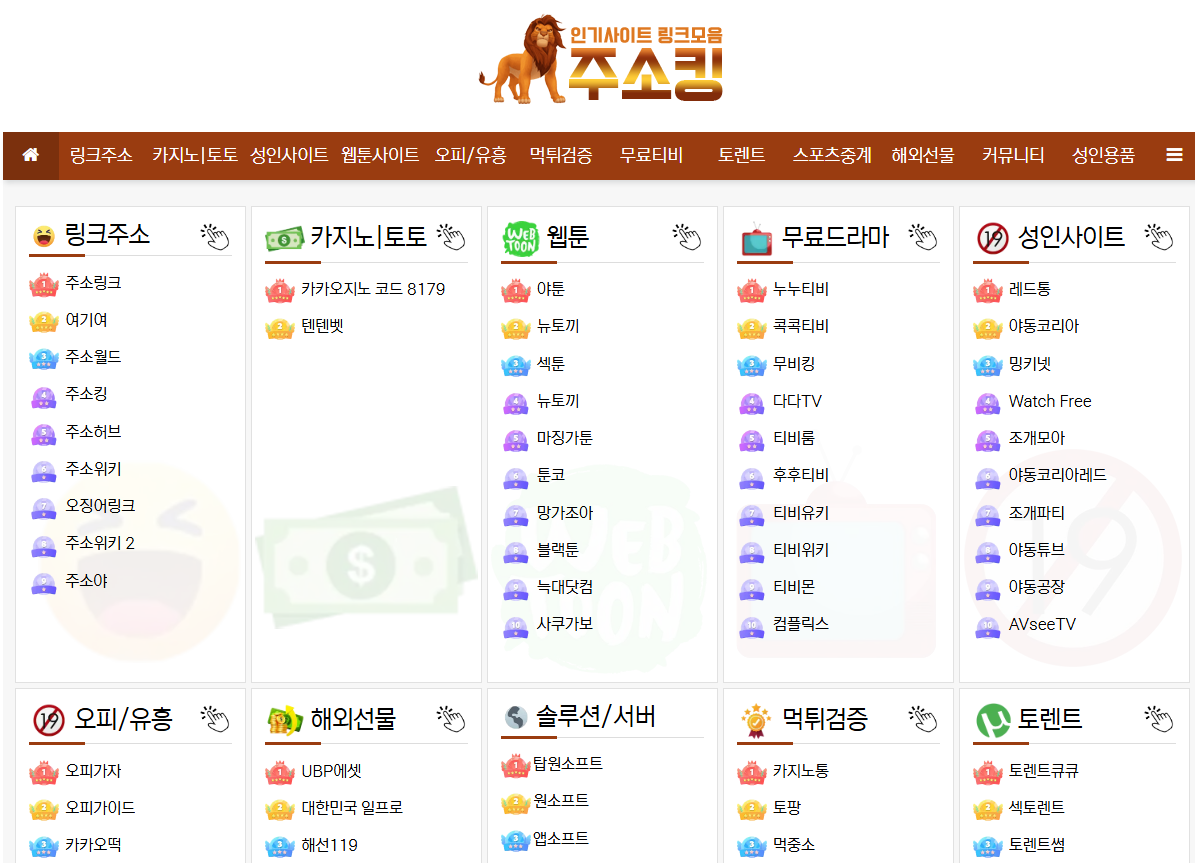This screenshot has width=1195, height=863.
Task: Open the 대한민국 일프로 link
Action: coord(351,807)
